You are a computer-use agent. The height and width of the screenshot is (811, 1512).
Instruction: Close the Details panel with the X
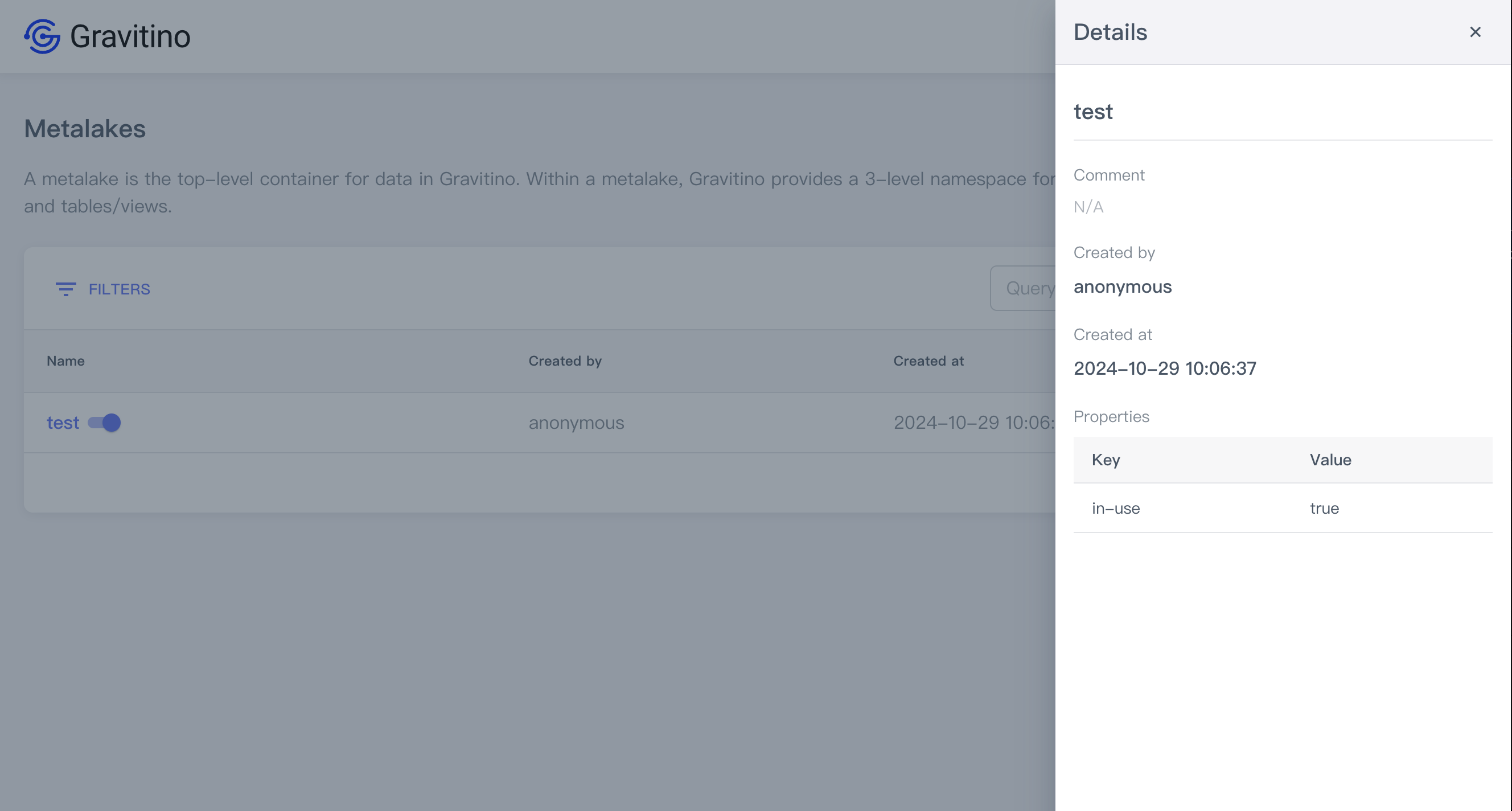pos(1474,32)
